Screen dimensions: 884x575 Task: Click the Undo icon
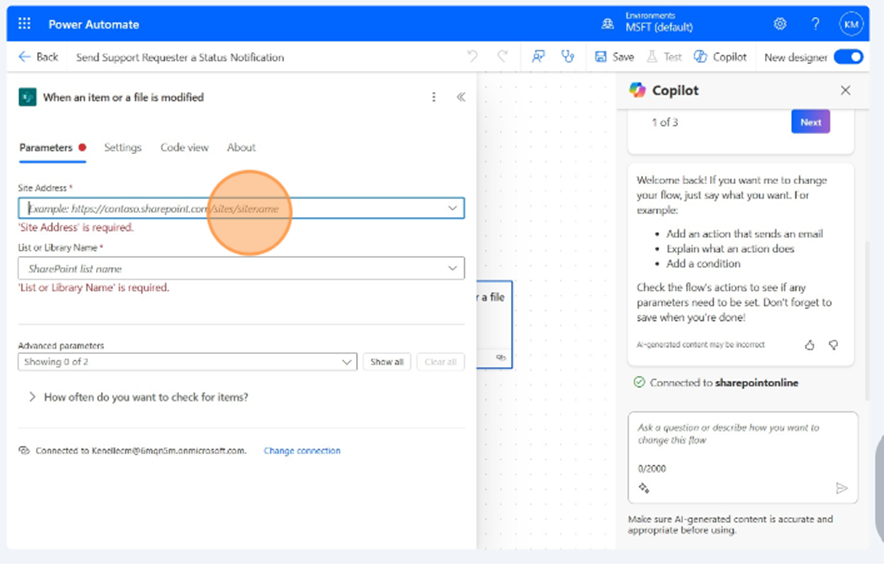[x=472, y=56]
